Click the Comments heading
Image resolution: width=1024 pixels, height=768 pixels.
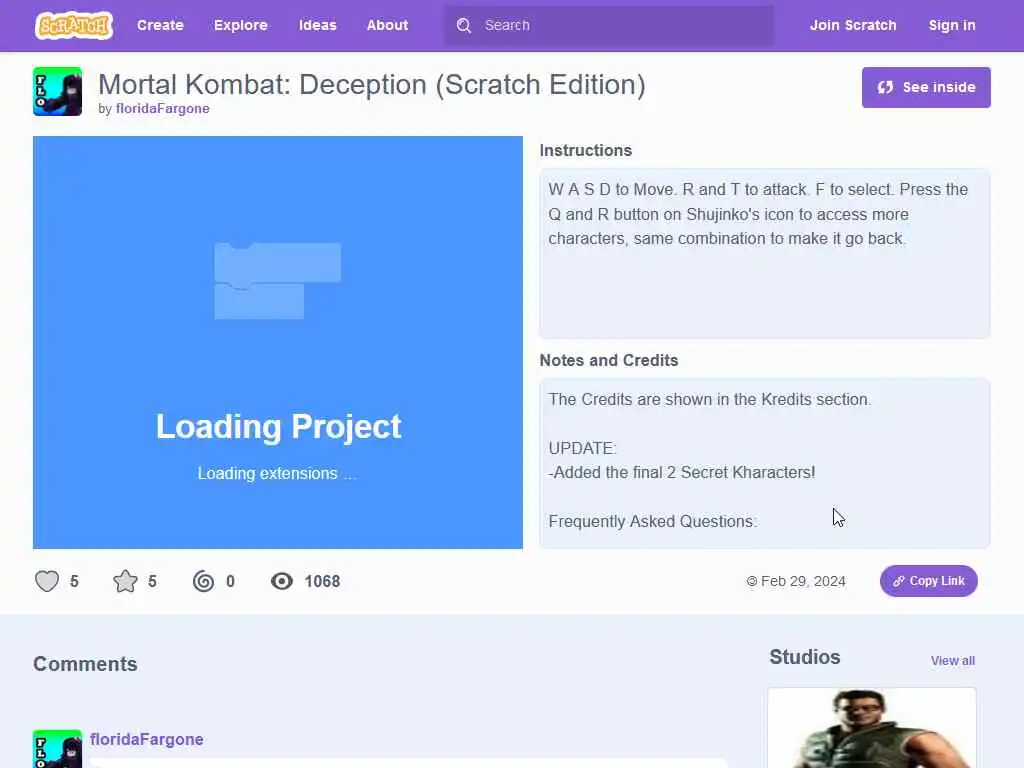tap(86, 664)
